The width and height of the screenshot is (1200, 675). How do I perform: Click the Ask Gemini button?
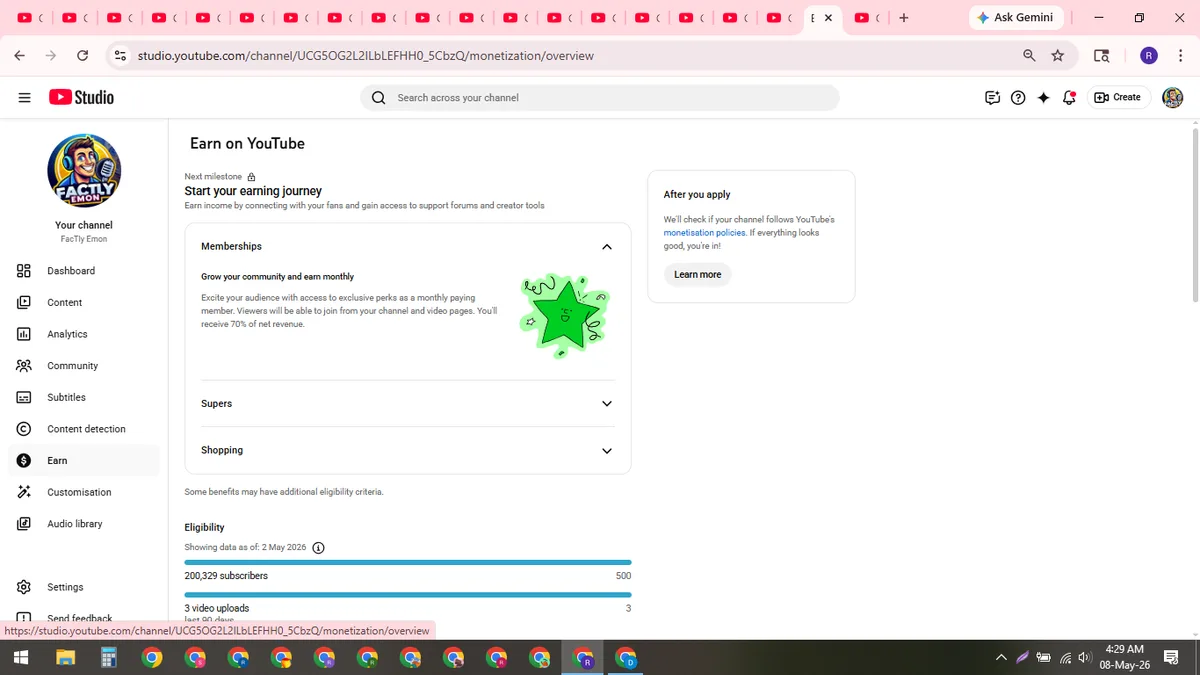[x=1015, y=18]
